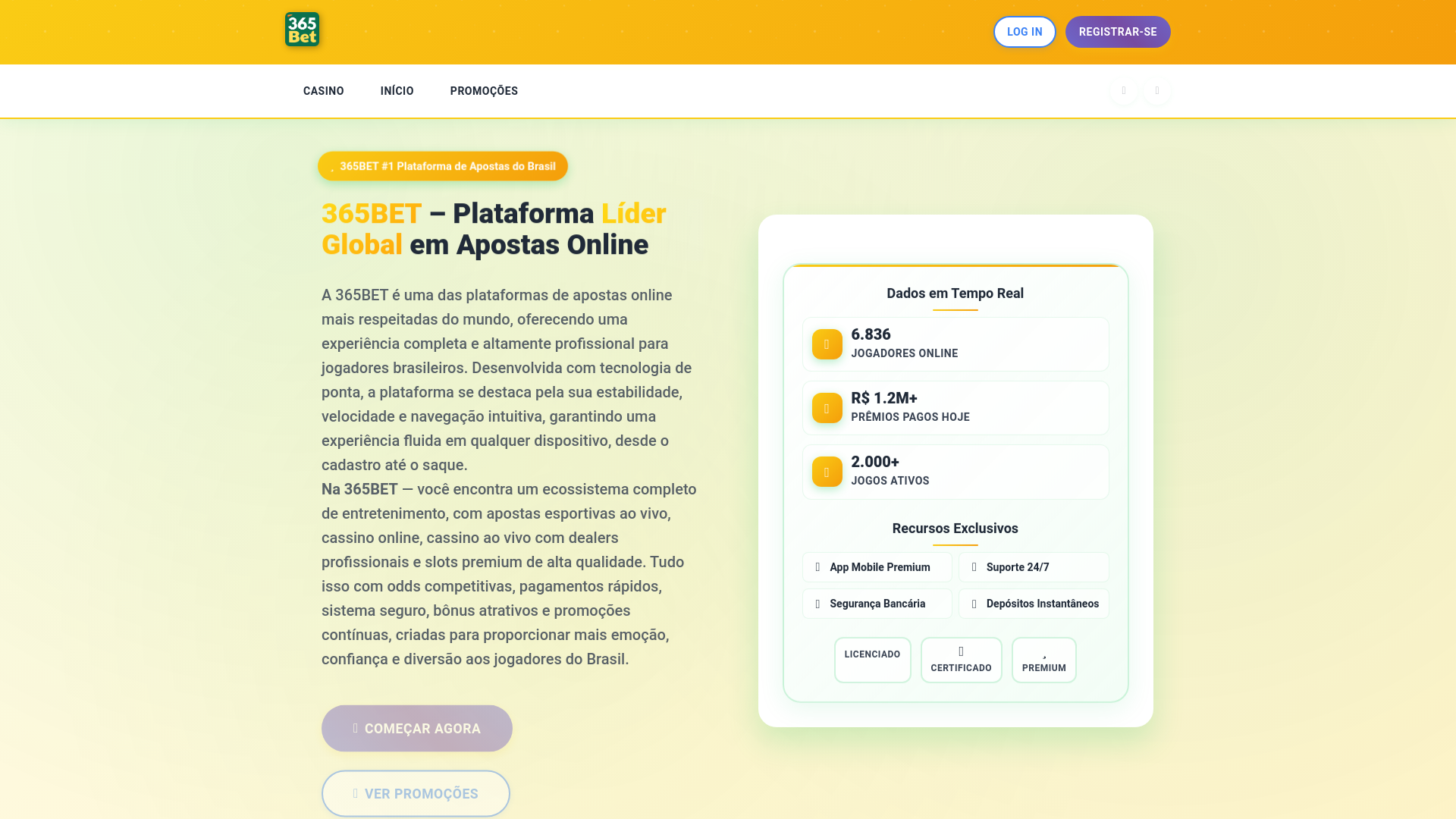Open the Casino menu item
This screenshot has width=1456, height=819.
pos(324,91)
